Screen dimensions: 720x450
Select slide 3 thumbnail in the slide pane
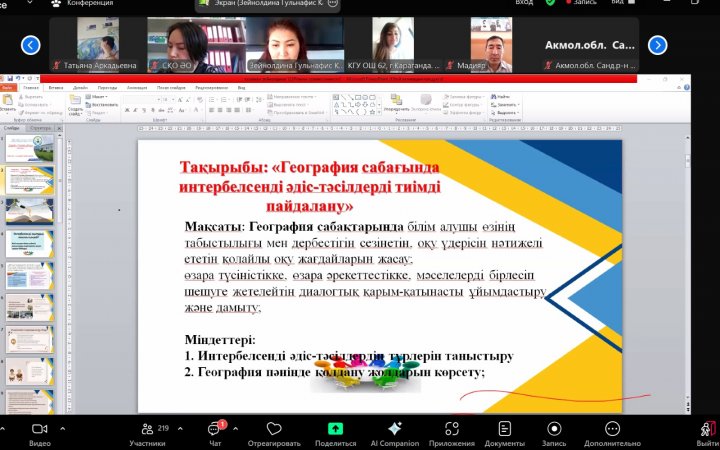29,212
